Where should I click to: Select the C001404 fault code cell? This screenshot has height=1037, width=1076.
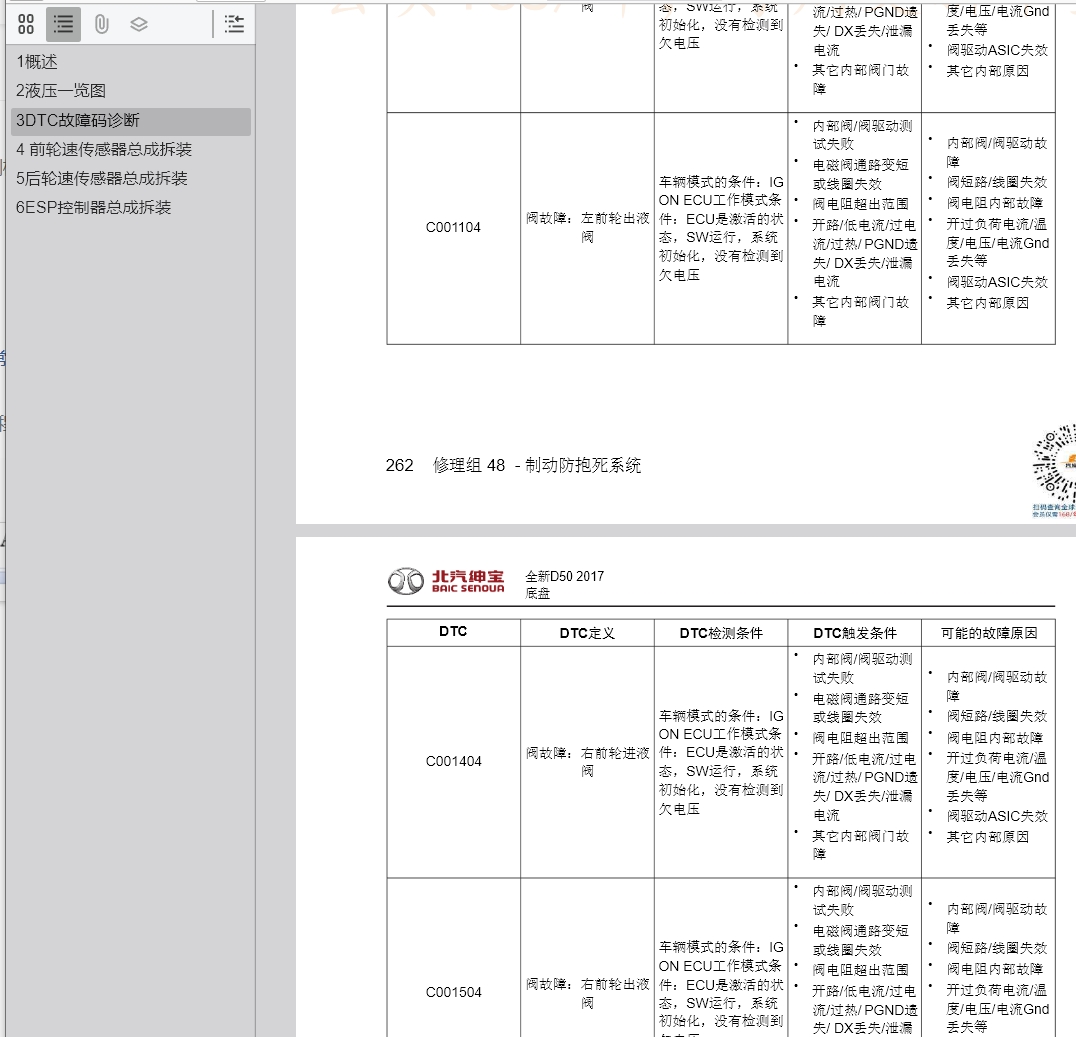453,761
